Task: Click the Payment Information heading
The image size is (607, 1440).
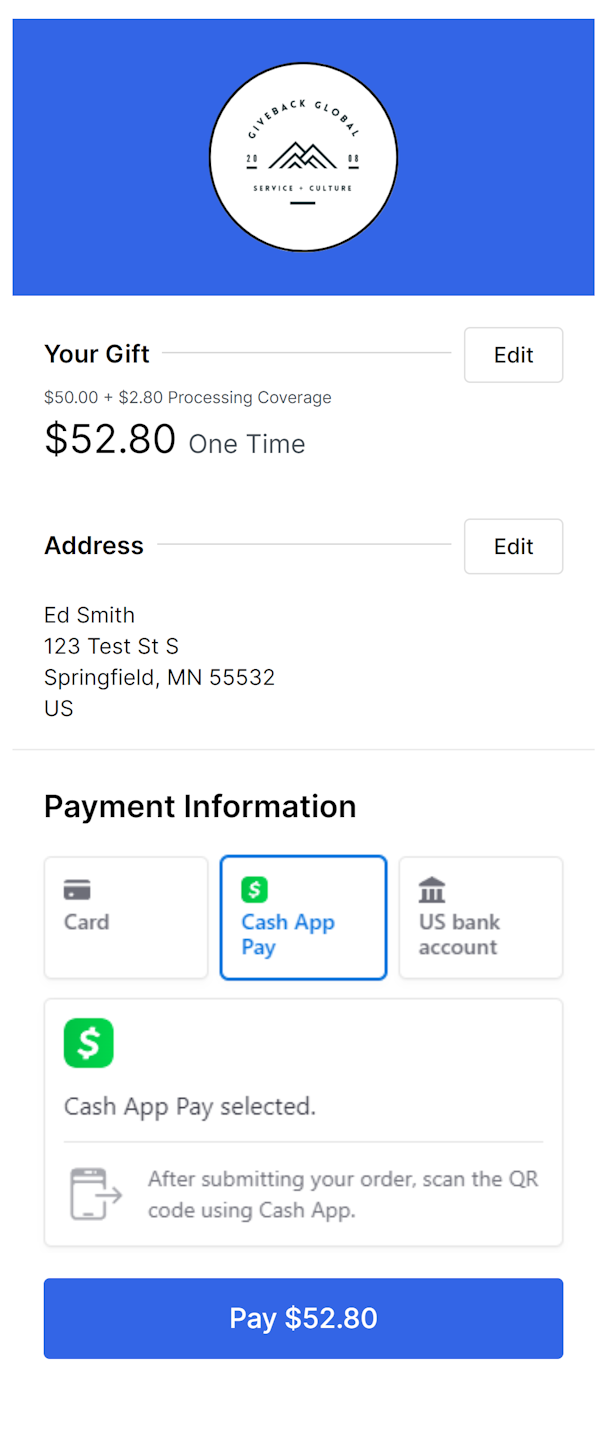Action: click(x=199, y=806)
